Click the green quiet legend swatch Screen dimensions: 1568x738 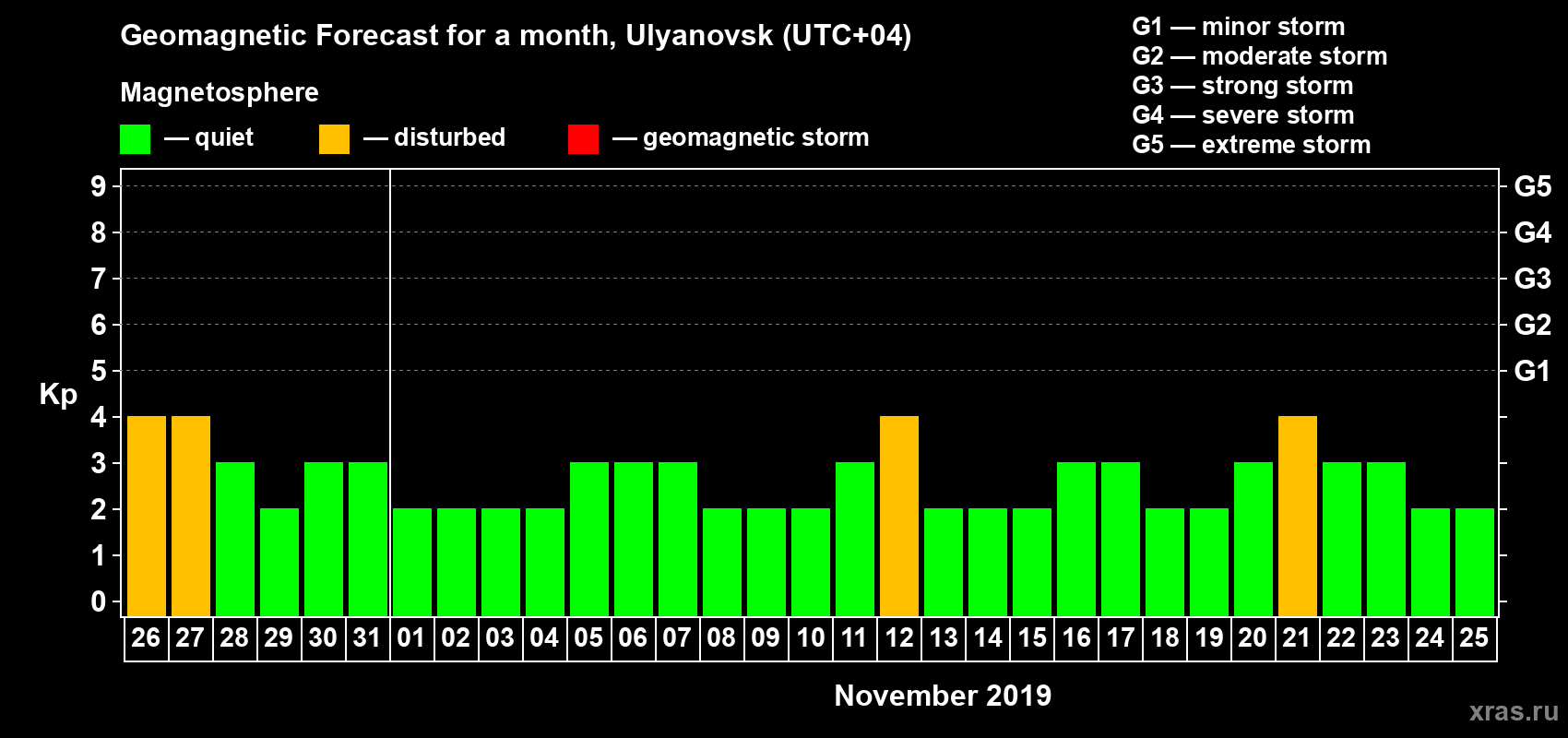coord(135,139)
